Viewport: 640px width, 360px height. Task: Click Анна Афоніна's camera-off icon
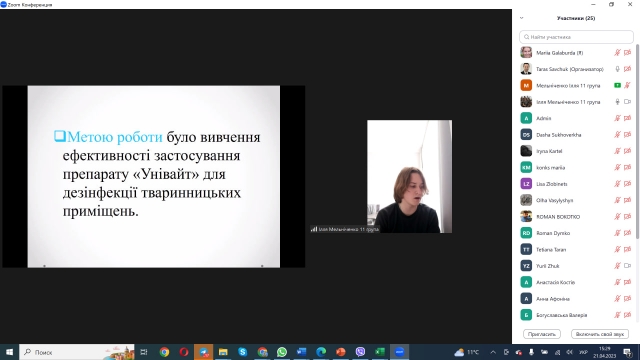coord(627,298)
